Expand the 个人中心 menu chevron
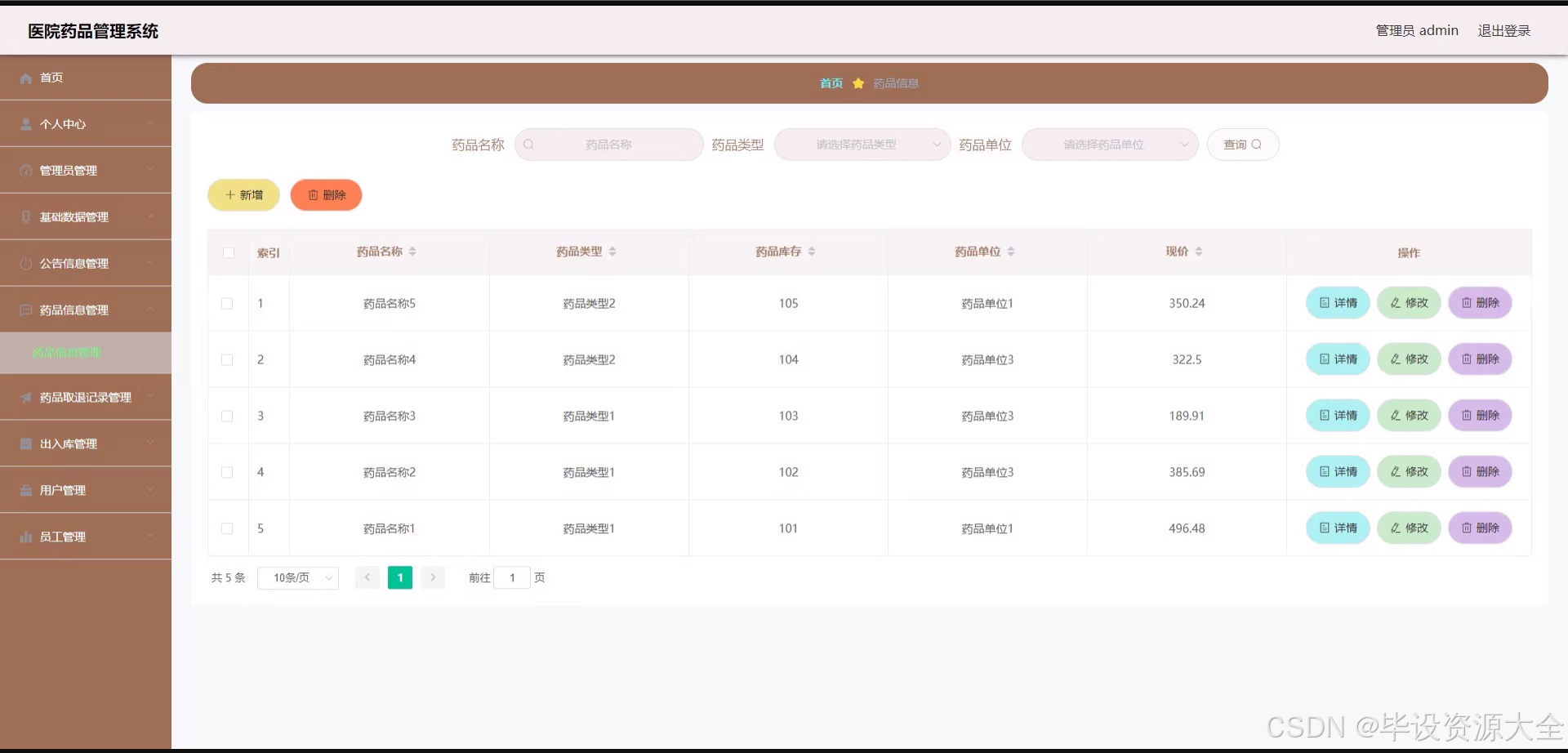1568x753 pixels. point(150,123)
